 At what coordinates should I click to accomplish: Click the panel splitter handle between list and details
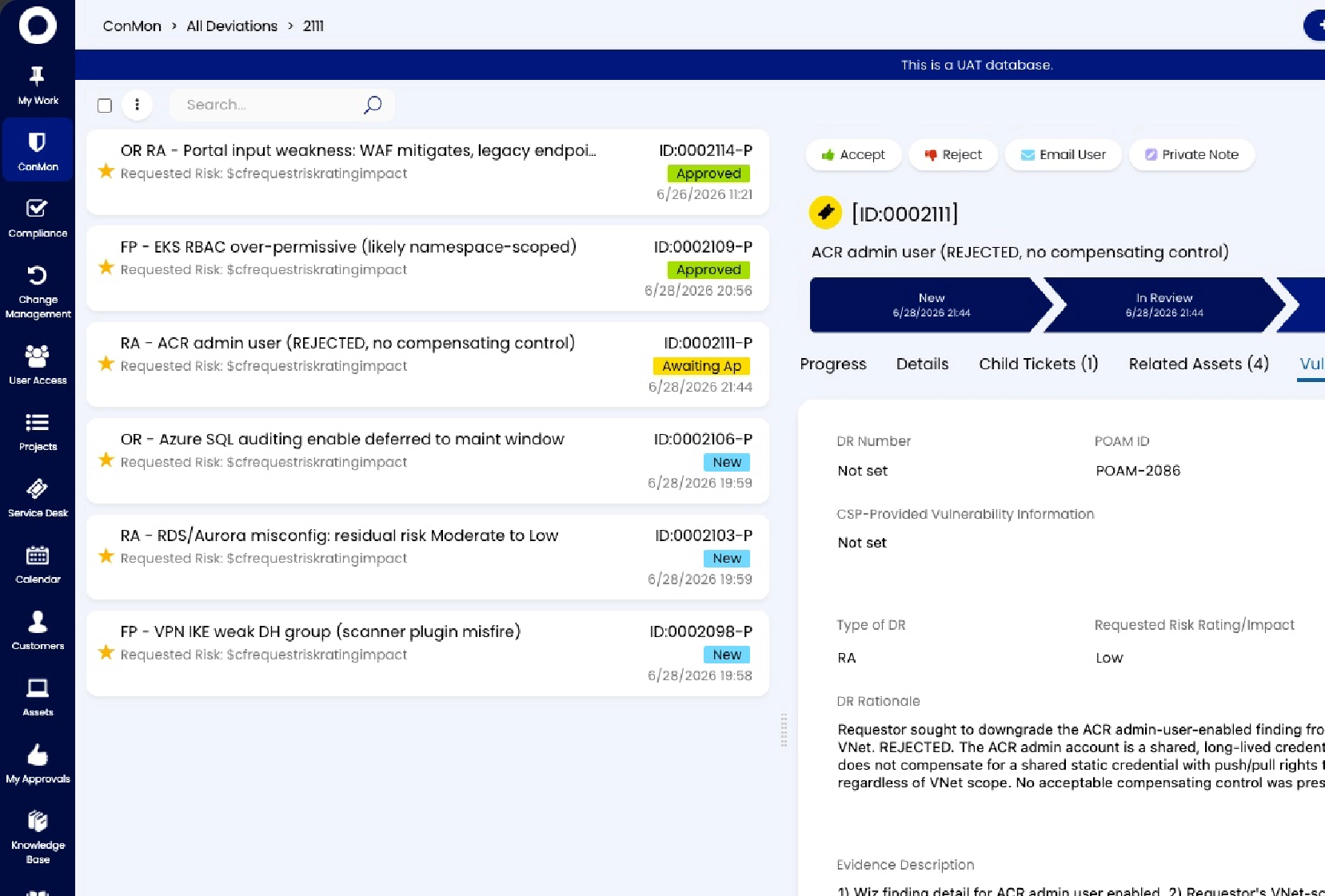[x=784, y=730]
